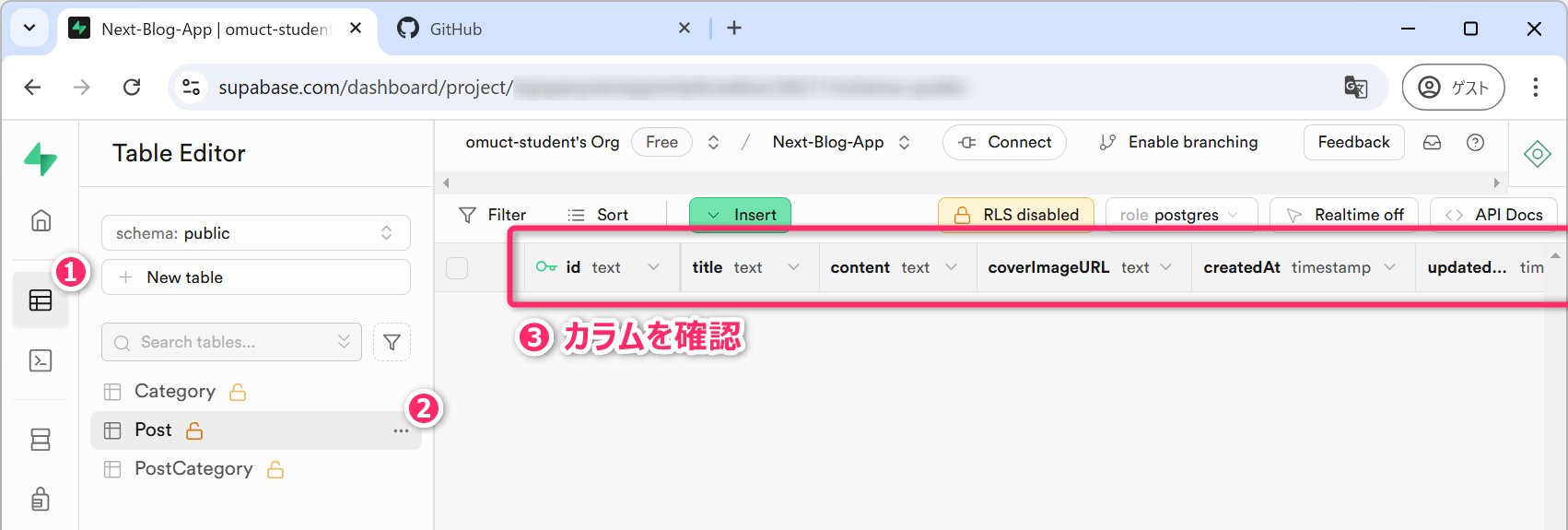1568x530 pixels.
Task: Tick the select all rows checkbox
Action: pos(457,267)
